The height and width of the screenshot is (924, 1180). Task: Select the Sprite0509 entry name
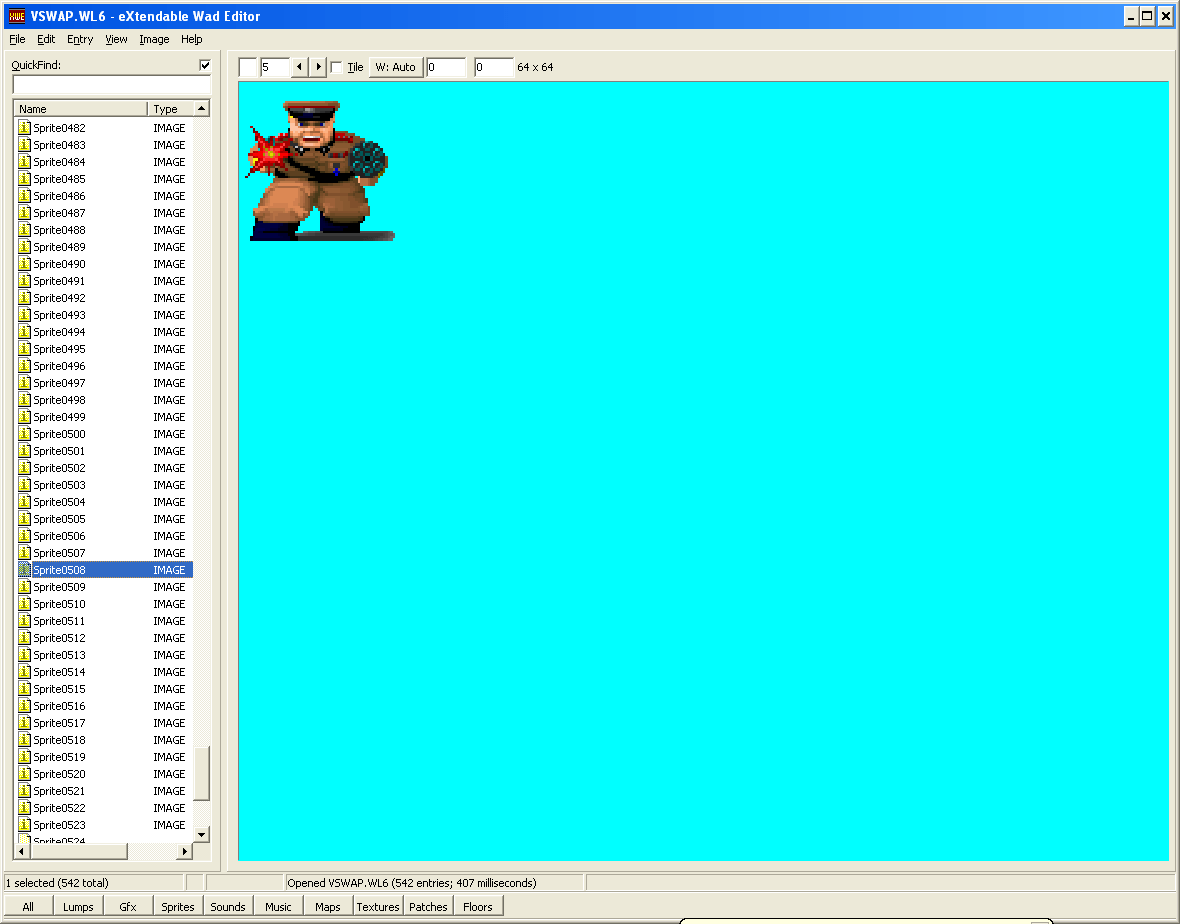pyautogui.click(x=59, y=587)
